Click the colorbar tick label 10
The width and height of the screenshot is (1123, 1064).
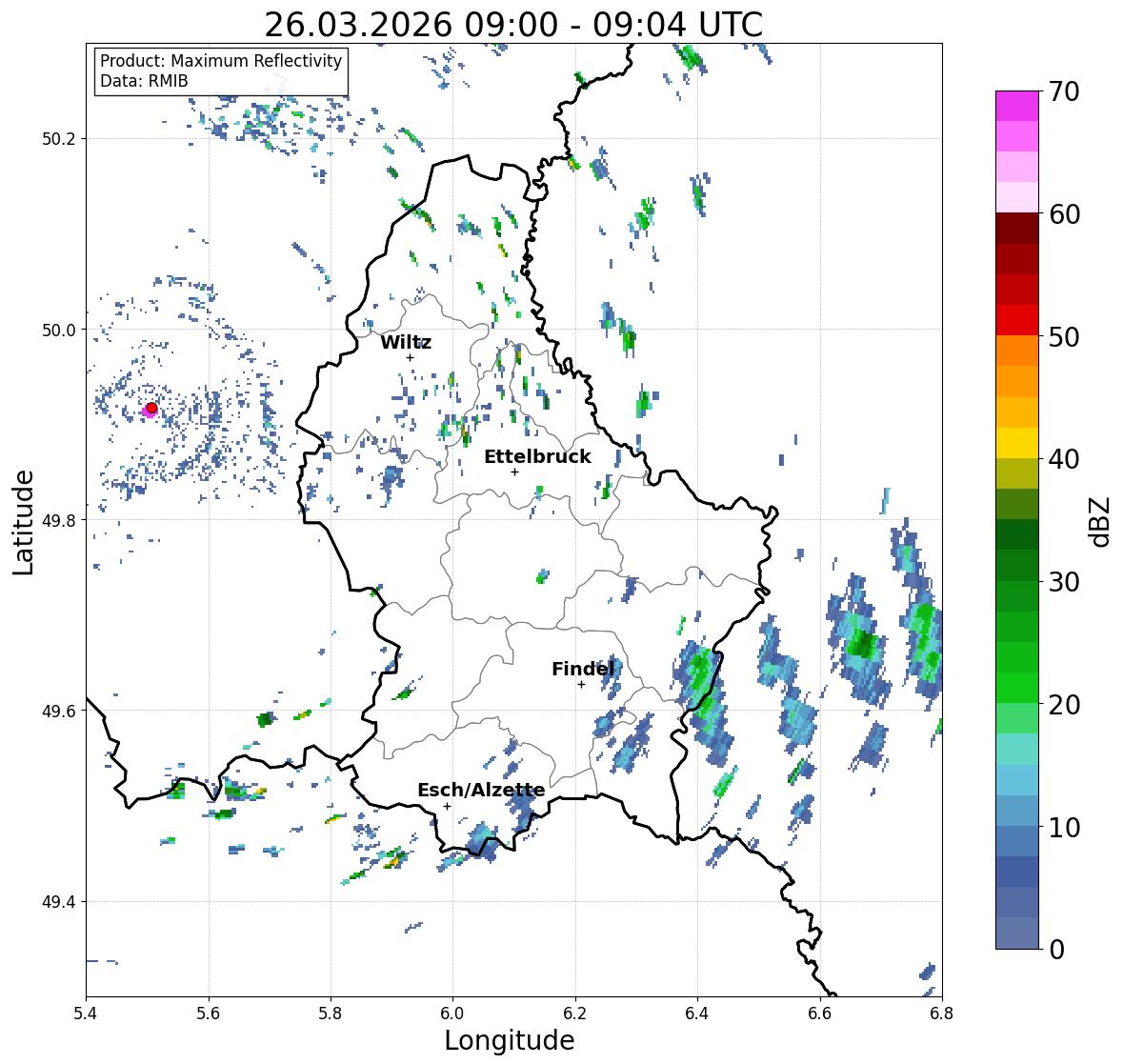click(1064, 827)
